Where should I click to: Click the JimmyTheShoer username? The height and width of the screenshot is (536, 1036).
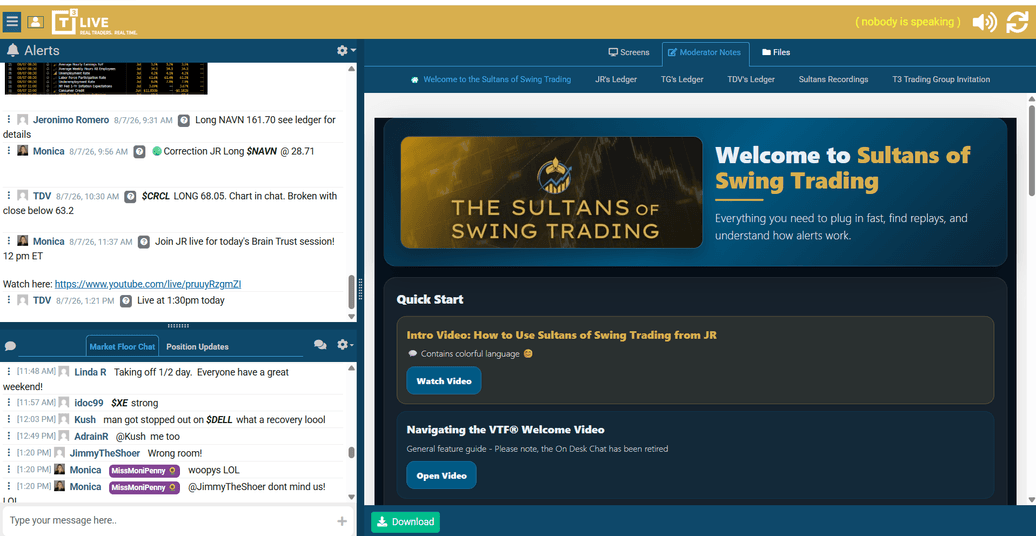(105, 453)
